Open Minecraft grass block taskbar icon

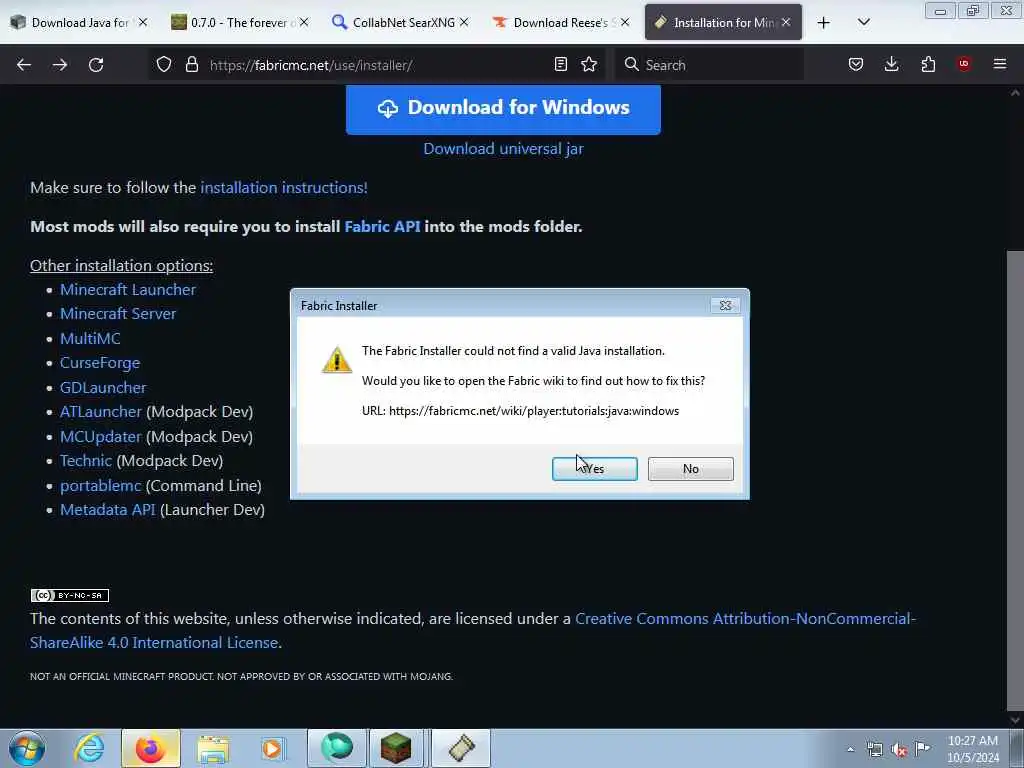pyautogui.click(x=396, y=748)
